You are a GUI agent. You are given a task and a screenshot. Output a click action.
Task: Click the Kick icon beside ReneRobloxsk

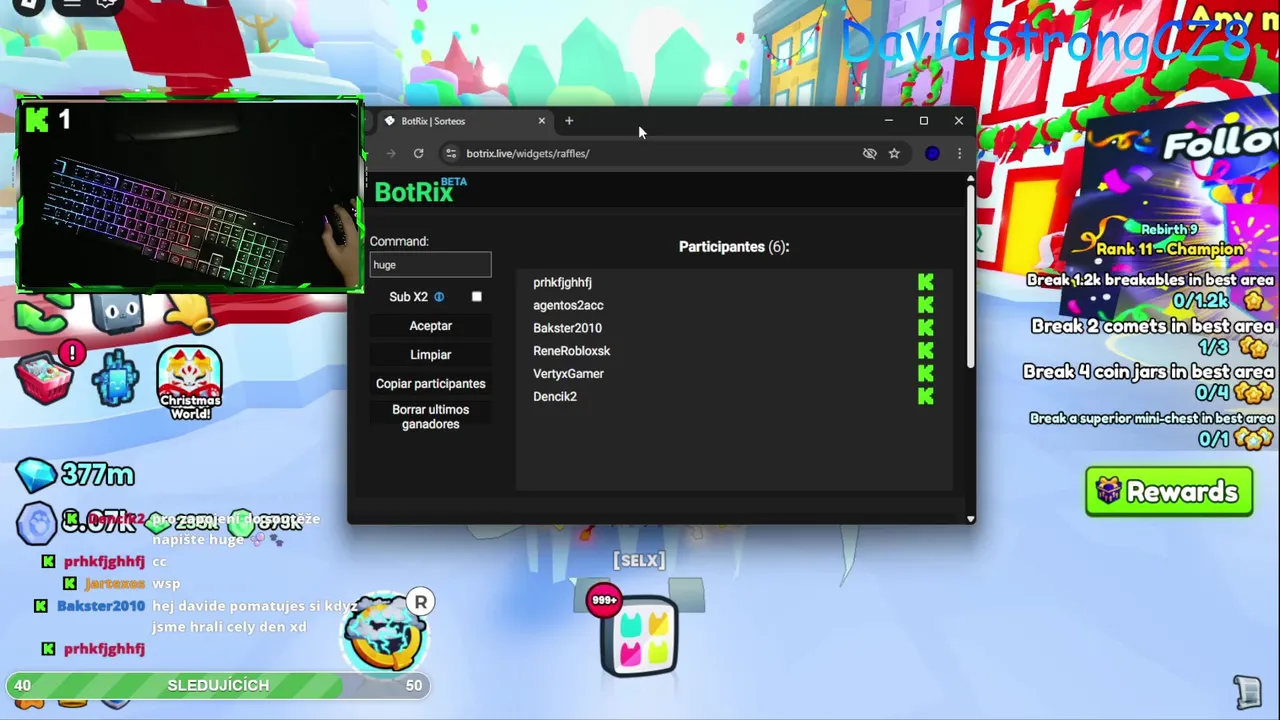click(926, 351)
